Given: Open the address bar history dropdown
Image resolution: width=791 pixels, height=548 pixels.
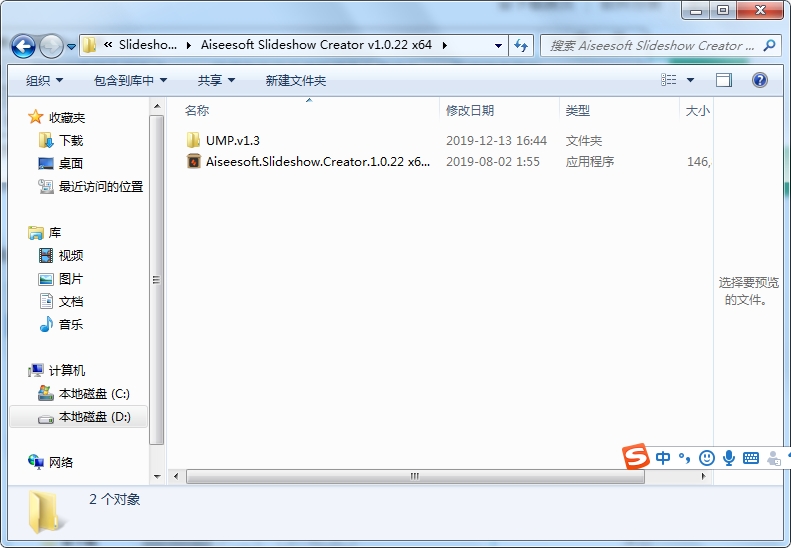Looking at the screenshot, I should (x=498, y=45).
